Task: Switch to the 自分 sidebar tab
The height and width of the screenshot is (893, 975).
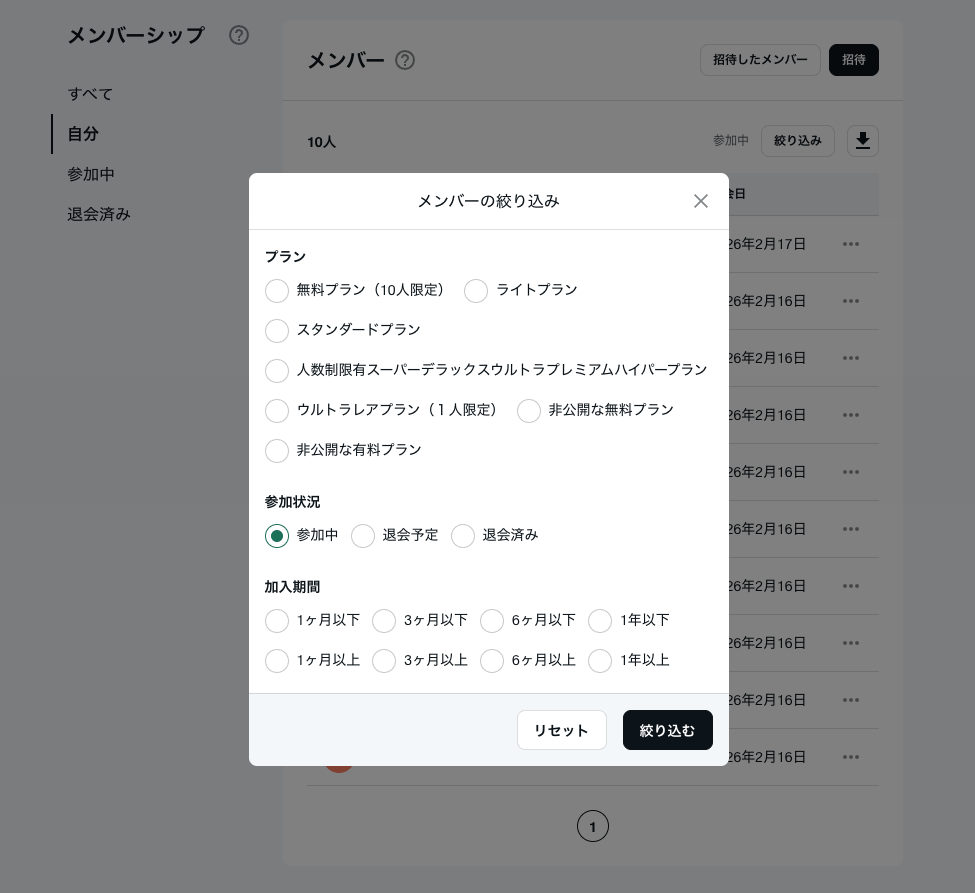Action: [83, 134]
